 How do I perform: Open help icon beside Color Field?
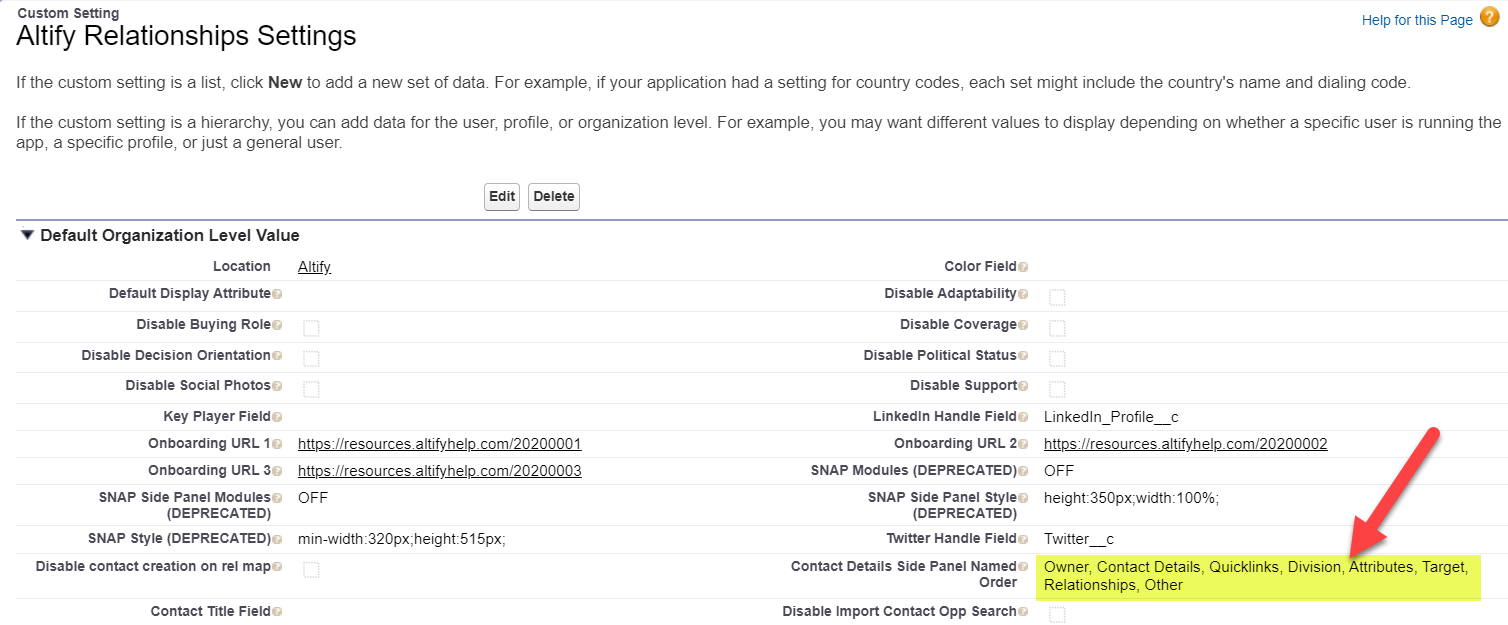pos(1023,267)
